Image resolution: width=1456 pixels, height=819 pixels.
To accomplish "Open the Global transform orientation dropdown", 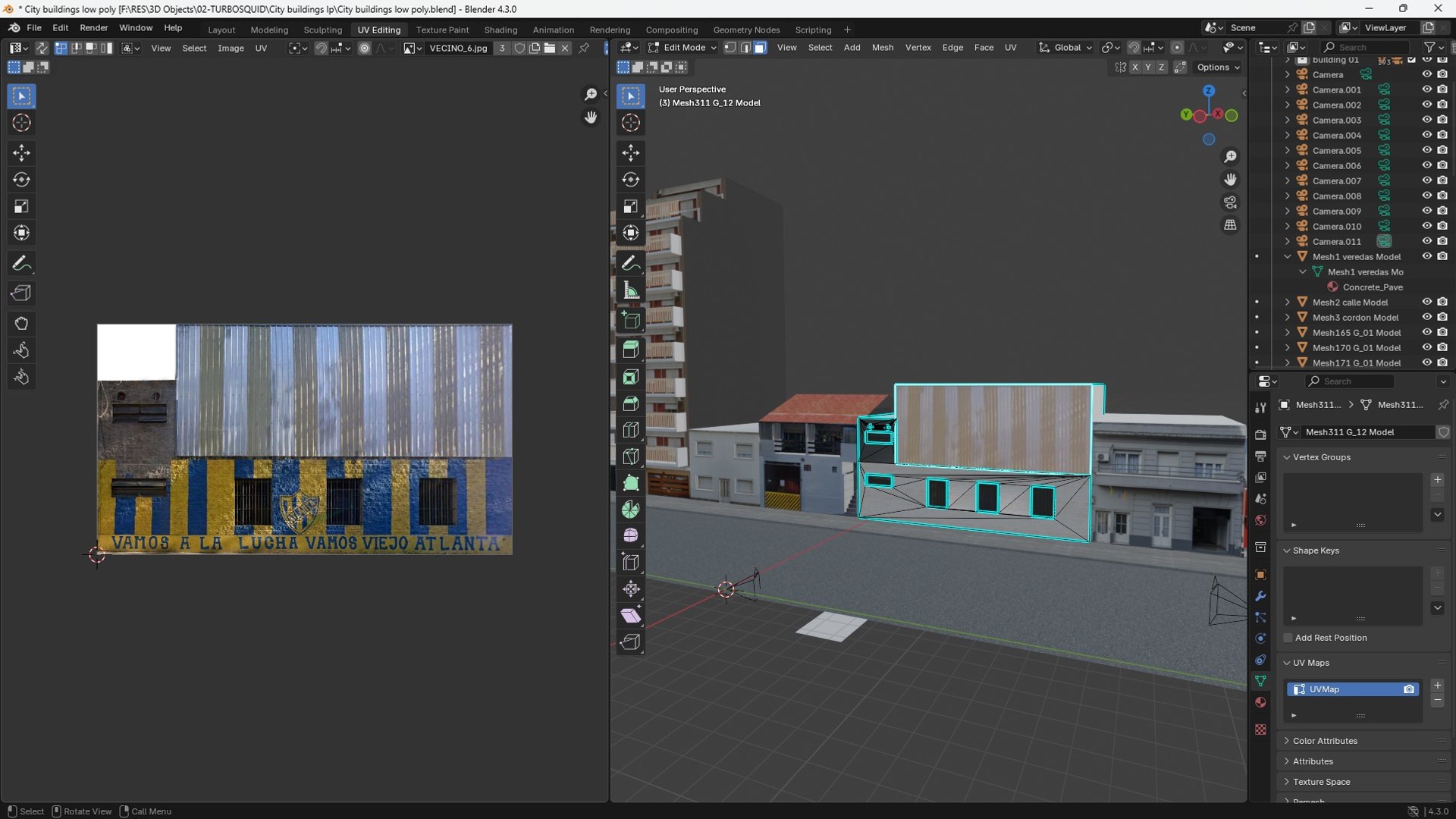I will point(1065,48).
